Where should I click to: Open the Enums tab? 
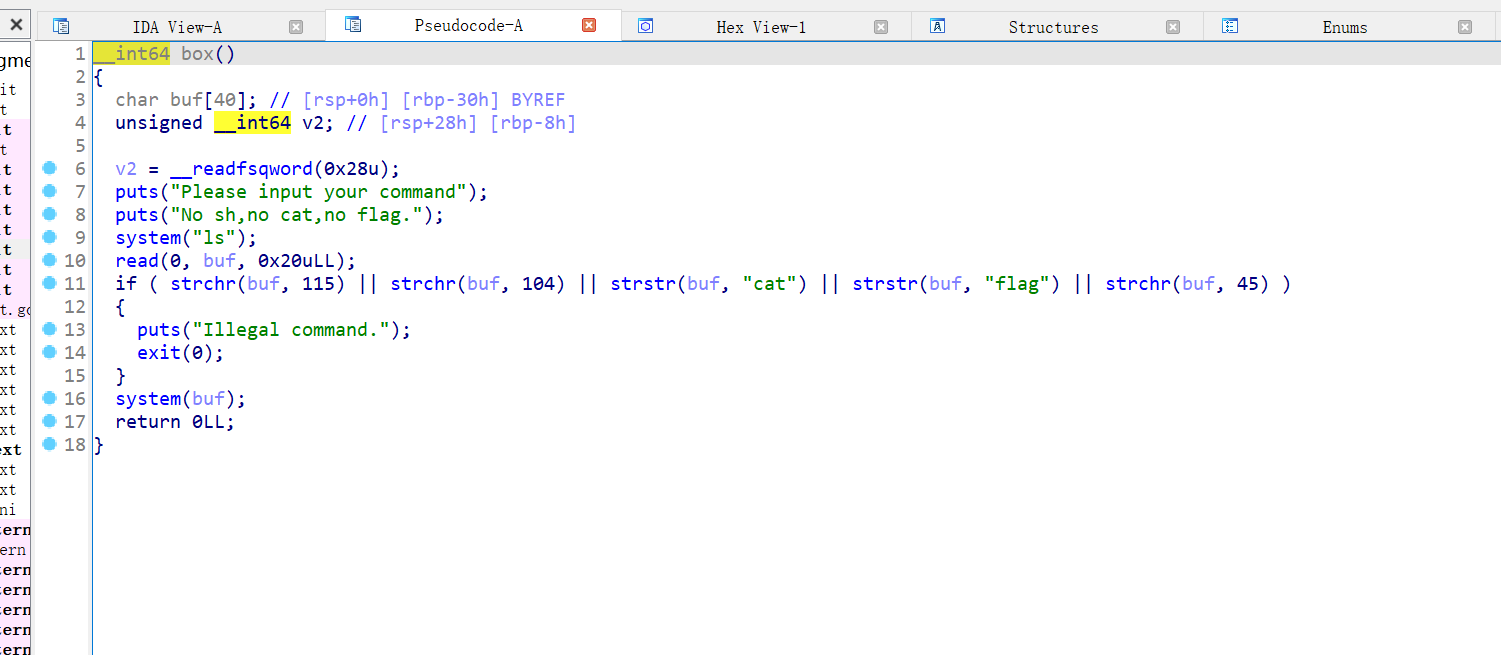(1345, 27)
